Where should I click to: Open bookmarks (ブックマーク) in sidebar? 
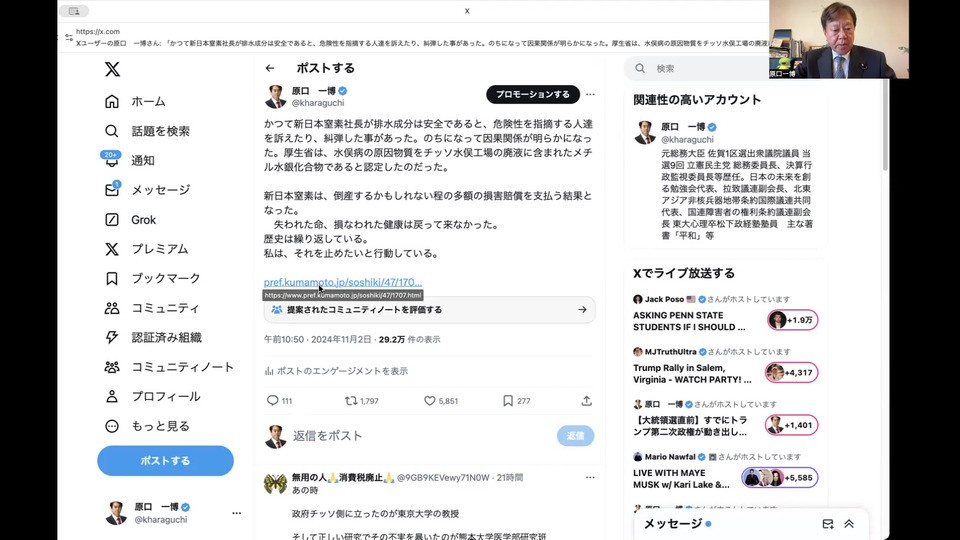tap(152, 279)
